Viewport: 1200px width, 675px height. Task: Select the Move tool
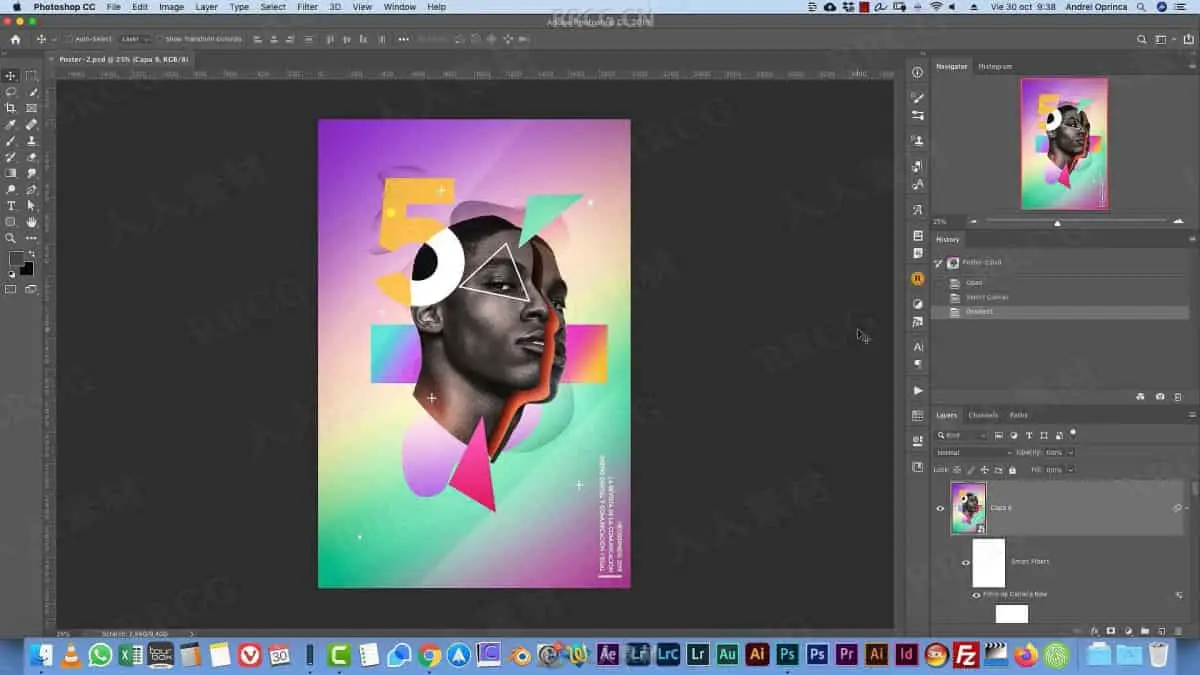tap(11, 76)
